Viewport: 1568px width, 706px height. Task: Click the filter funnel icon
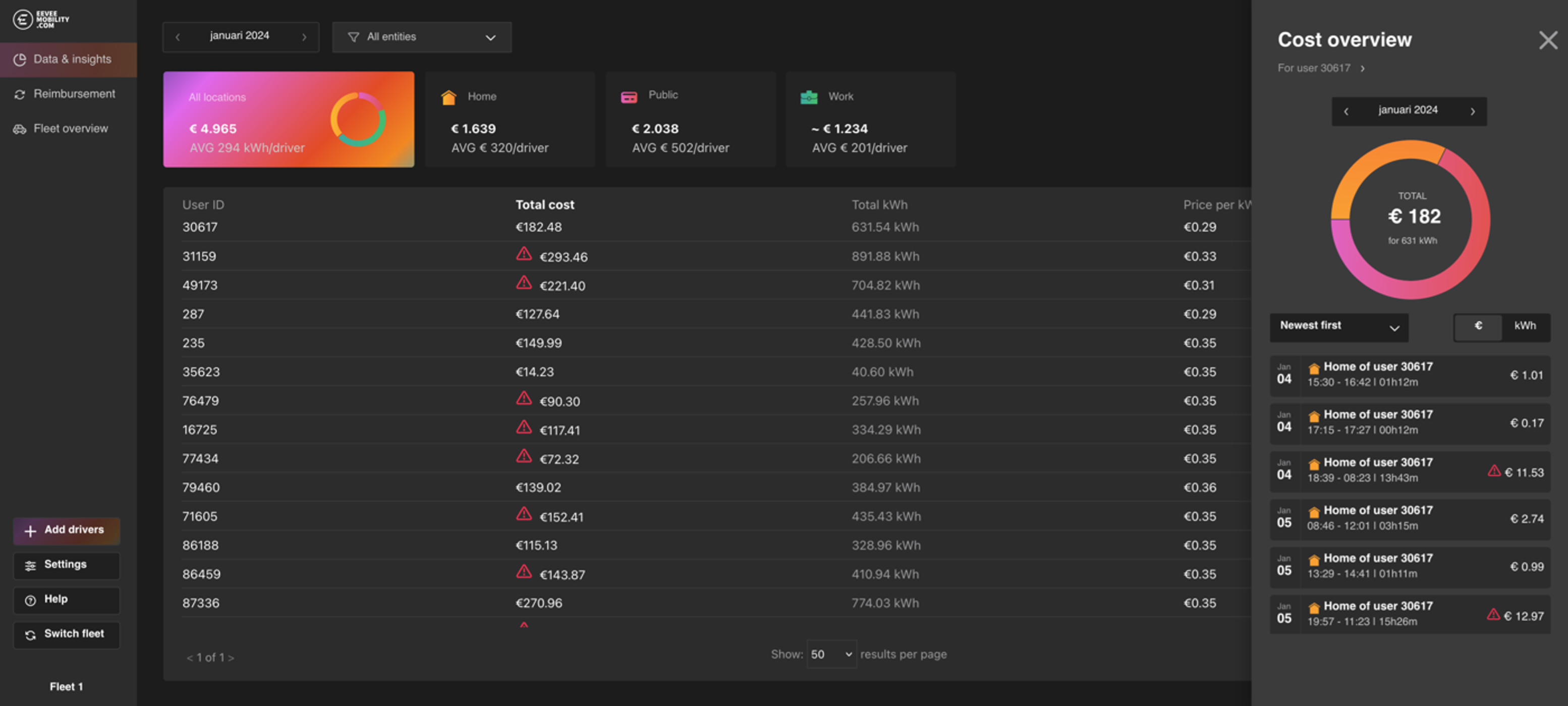pos(353,37)
